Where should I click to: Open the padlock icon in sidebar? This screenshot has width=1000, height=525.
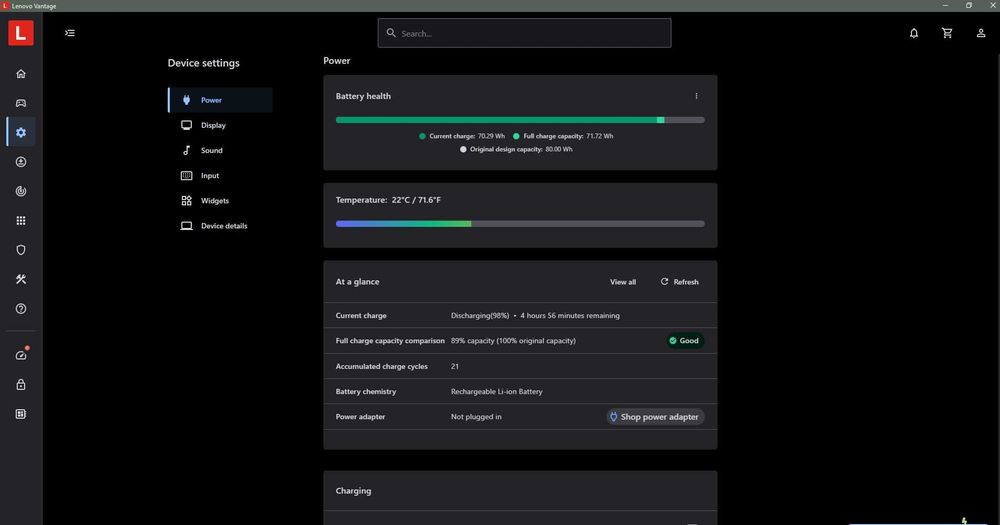point(21,385)
